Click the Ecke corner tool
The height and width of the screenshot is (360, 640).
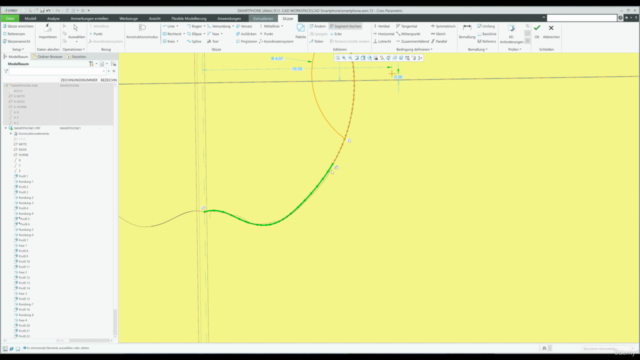[x=336, y=34]
